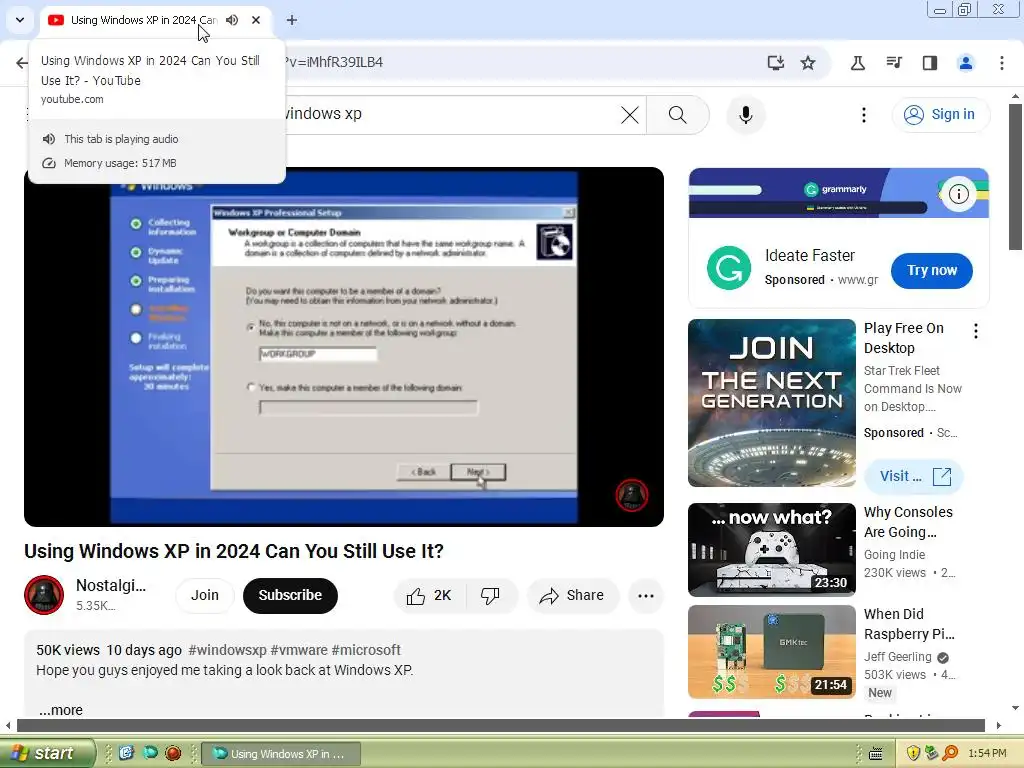1024x768 pixels.
Task: Open Chrome Labs flask icon
Action: click(858, 63)
